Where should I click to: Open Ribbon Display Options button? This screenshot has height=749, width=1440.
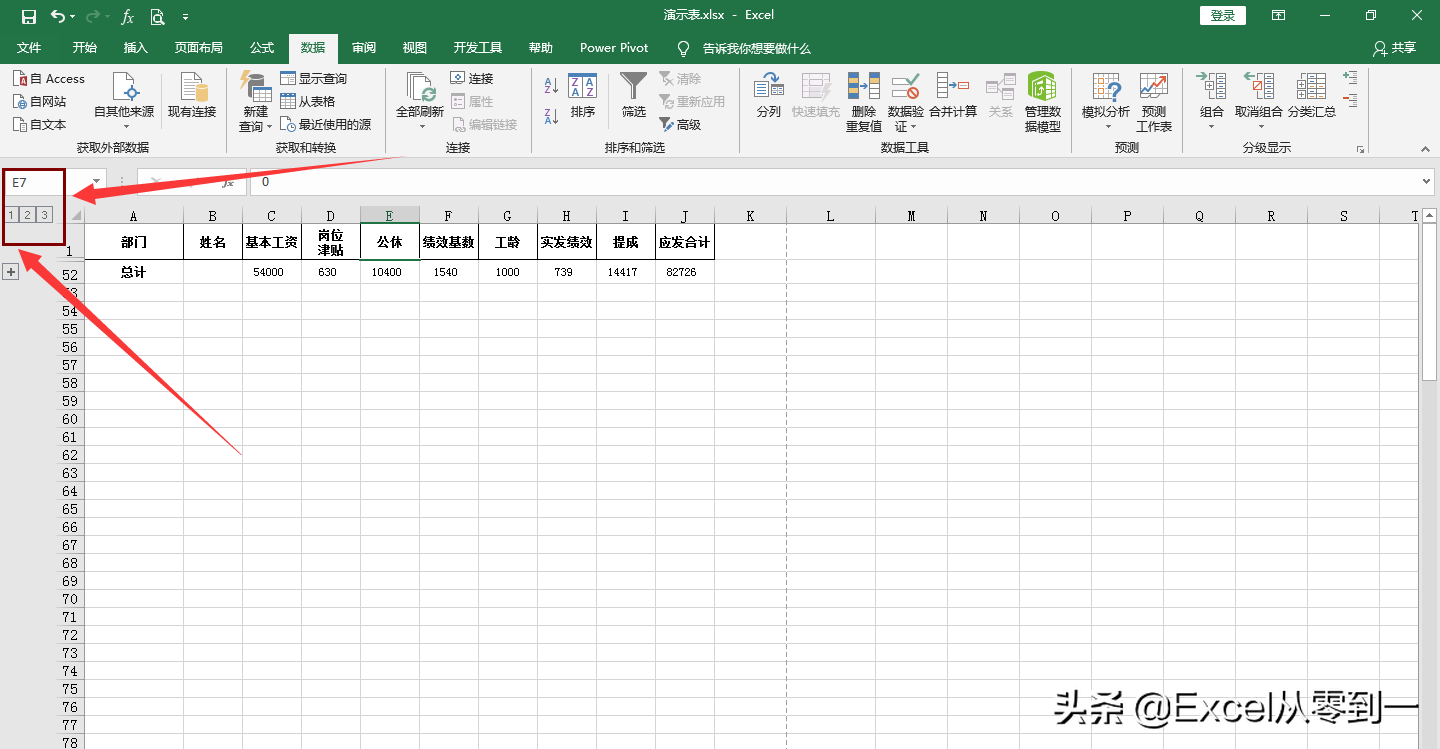tap(1279, 15)
